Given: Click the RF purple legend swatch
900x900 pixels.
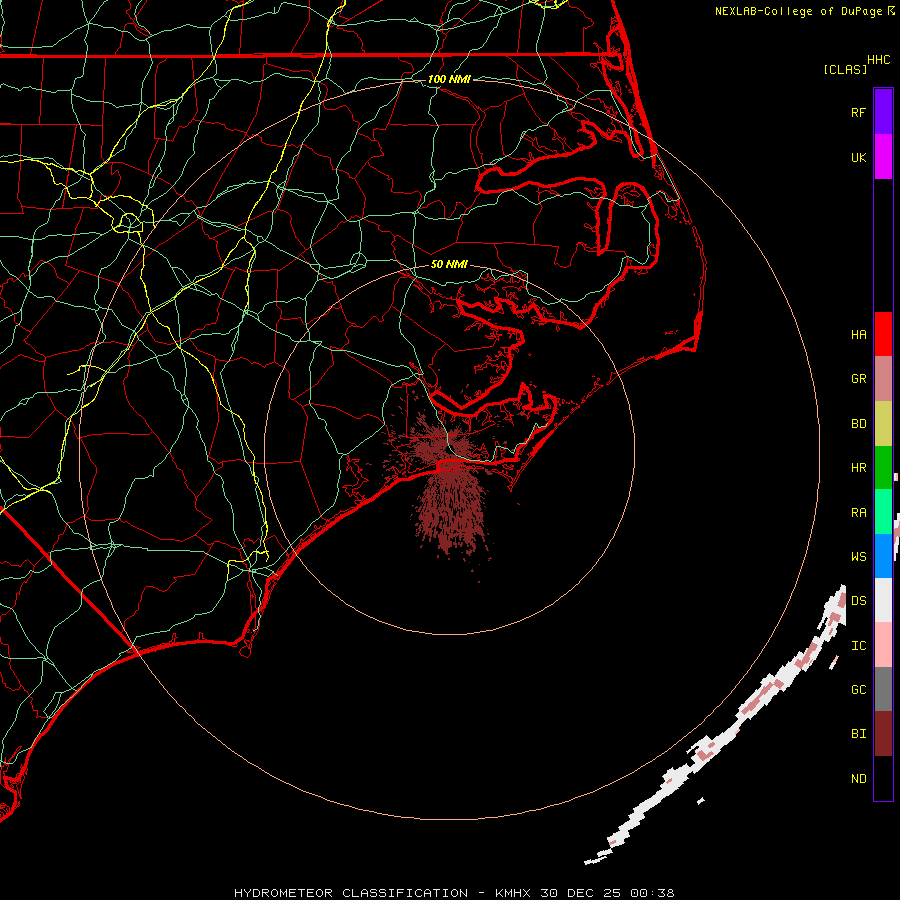Looking at the screenshot, I should 883,112.
